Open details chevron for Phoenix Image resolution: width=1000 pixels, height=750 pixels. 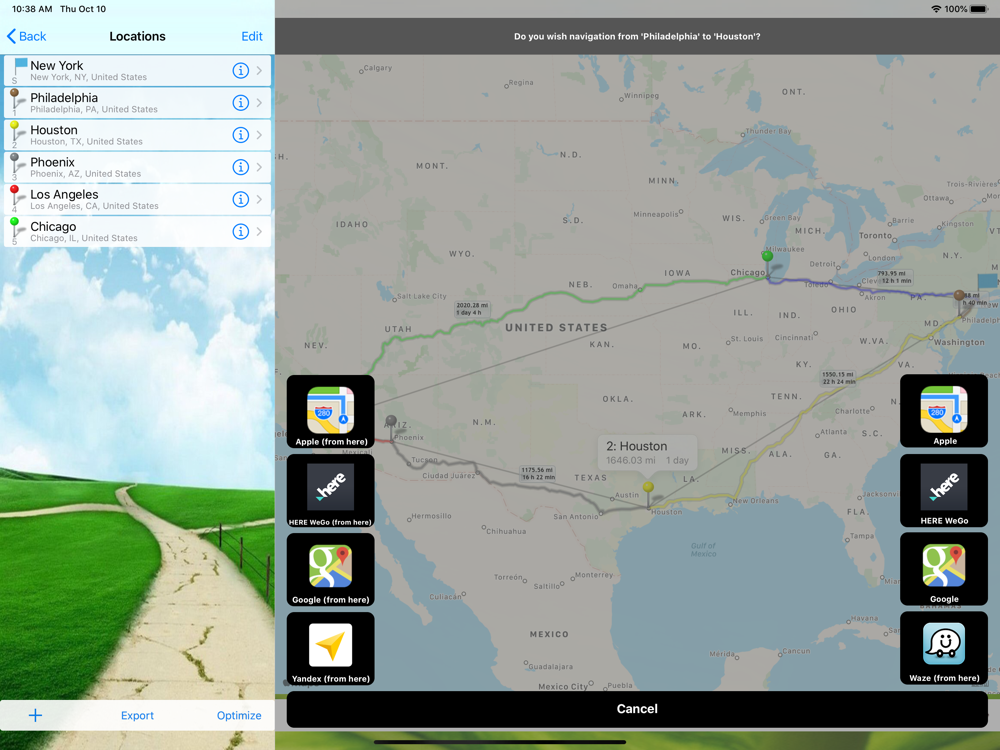tap(260, 167)
